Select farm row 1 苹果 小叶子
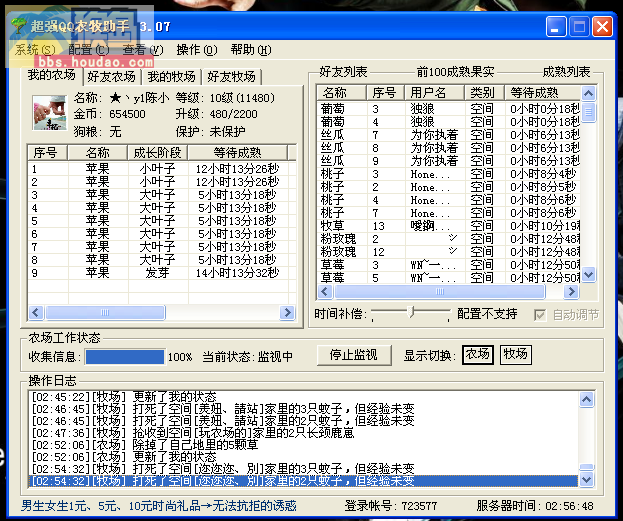The height and width of the screenshot is (521, 623). [162, 169]
